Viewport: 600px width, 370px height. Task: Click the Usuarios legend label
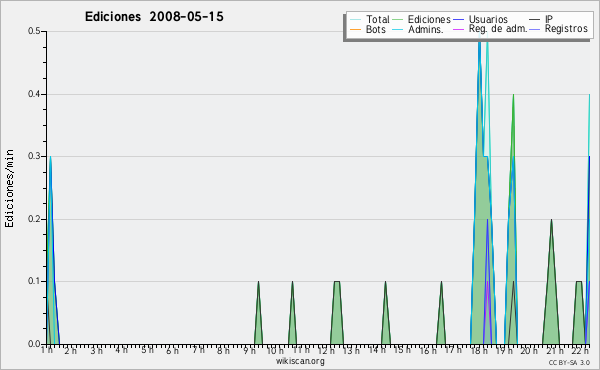(488, 19)
